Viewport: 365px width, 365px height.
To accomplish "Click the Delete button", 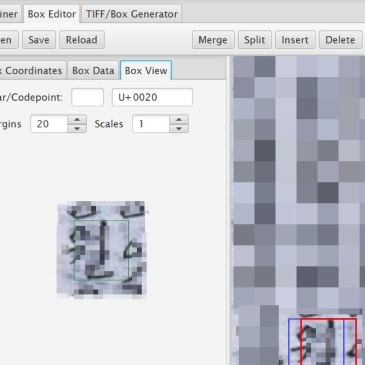I will pos(340,40).
